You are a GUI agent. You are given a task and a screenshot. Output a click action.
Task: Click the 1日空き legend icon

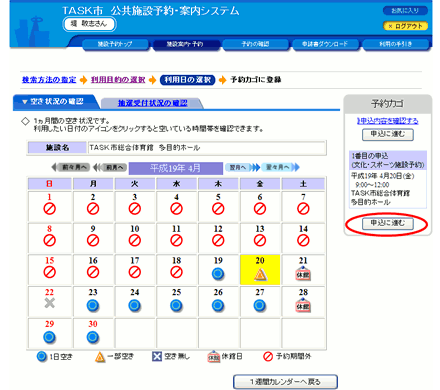42,357
